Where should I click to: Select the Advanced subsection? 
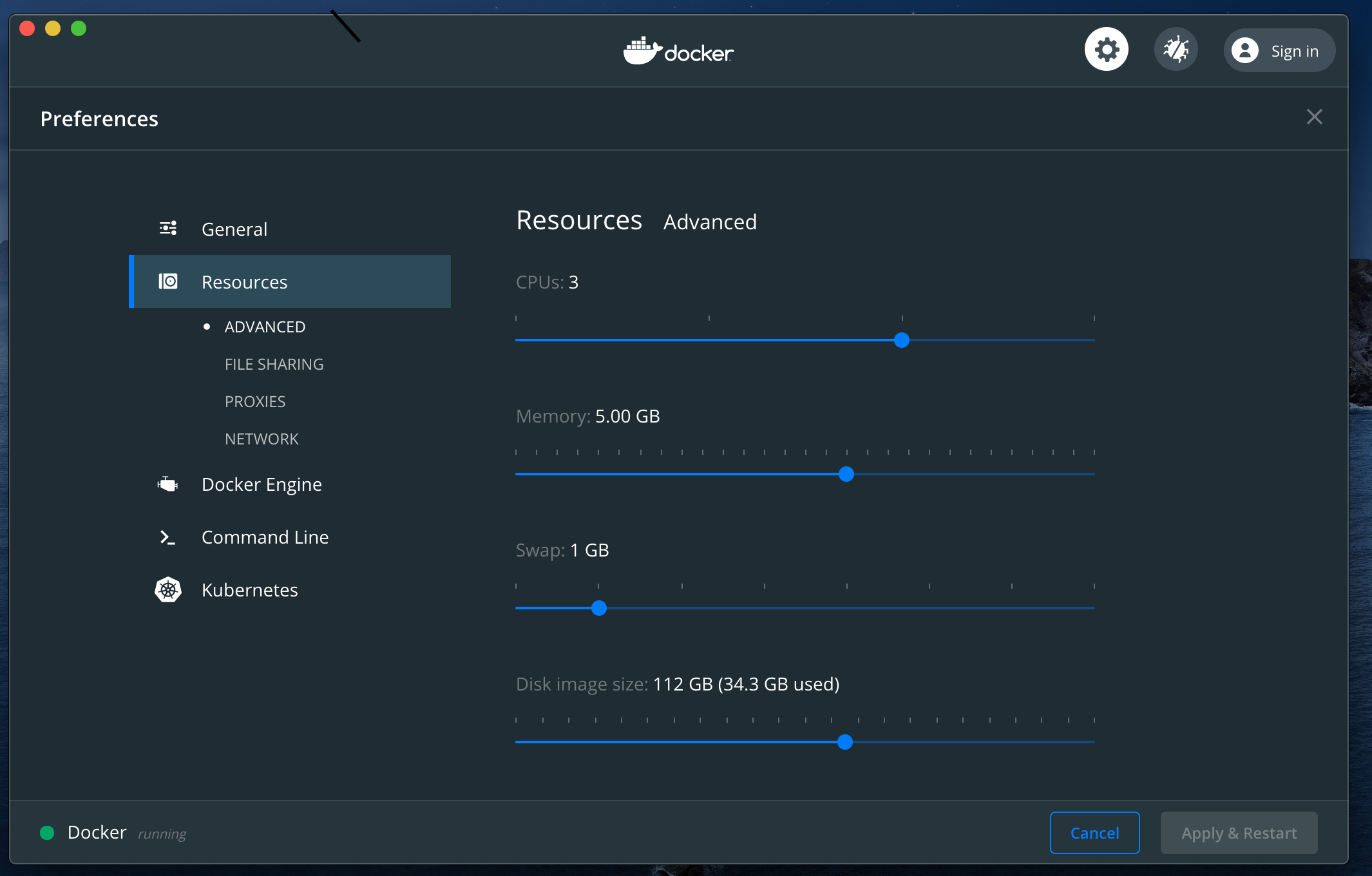265,327
